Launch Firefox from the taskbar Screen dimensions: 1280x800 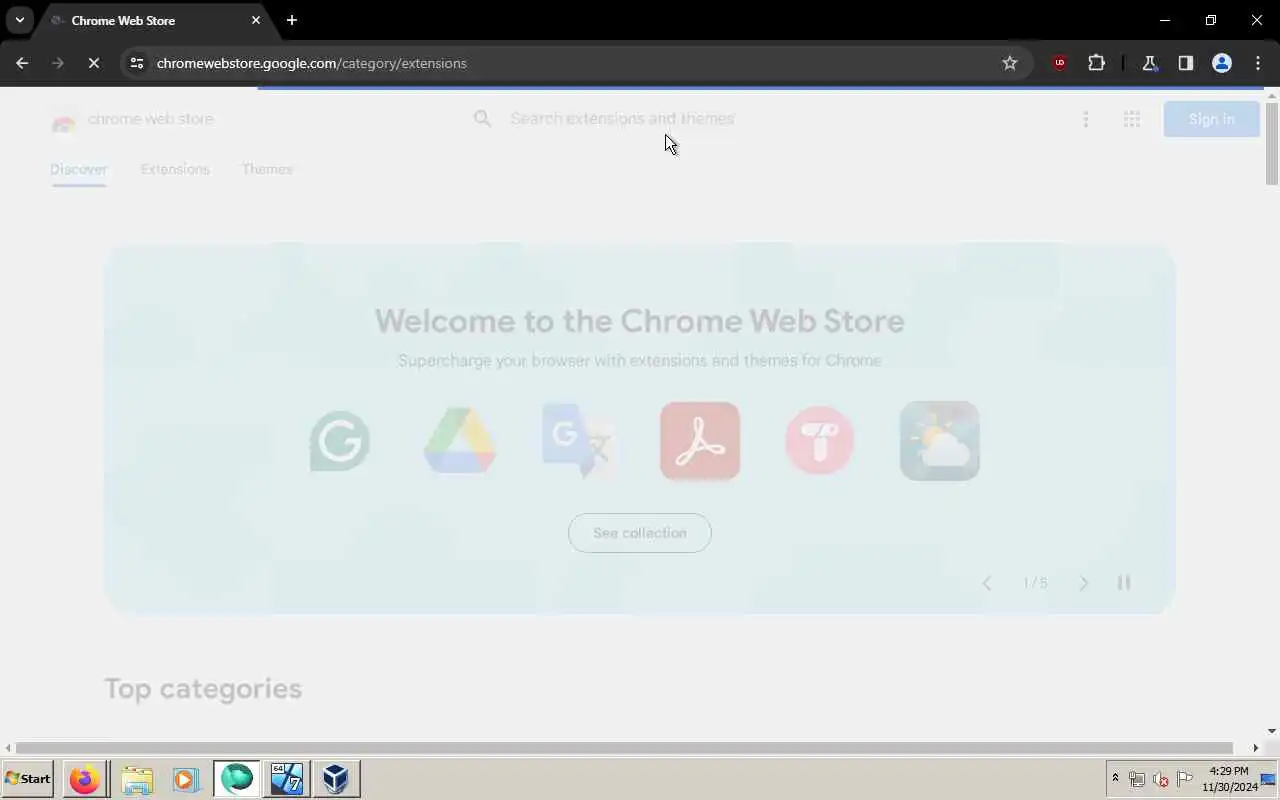[x=85, y=778]
